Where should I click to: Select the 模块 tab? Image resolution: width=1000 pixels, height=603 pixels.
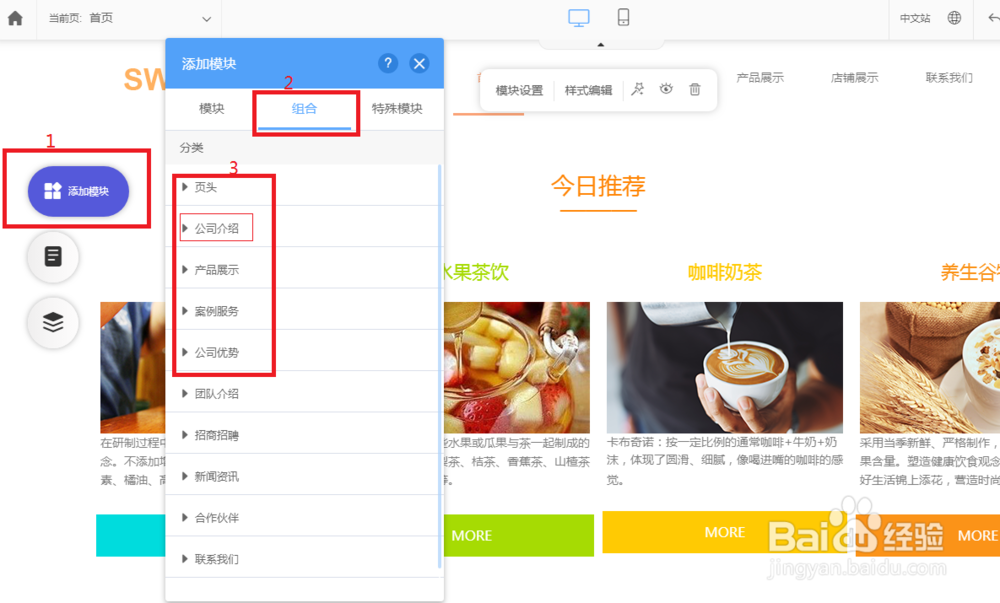tap(211, 108)
